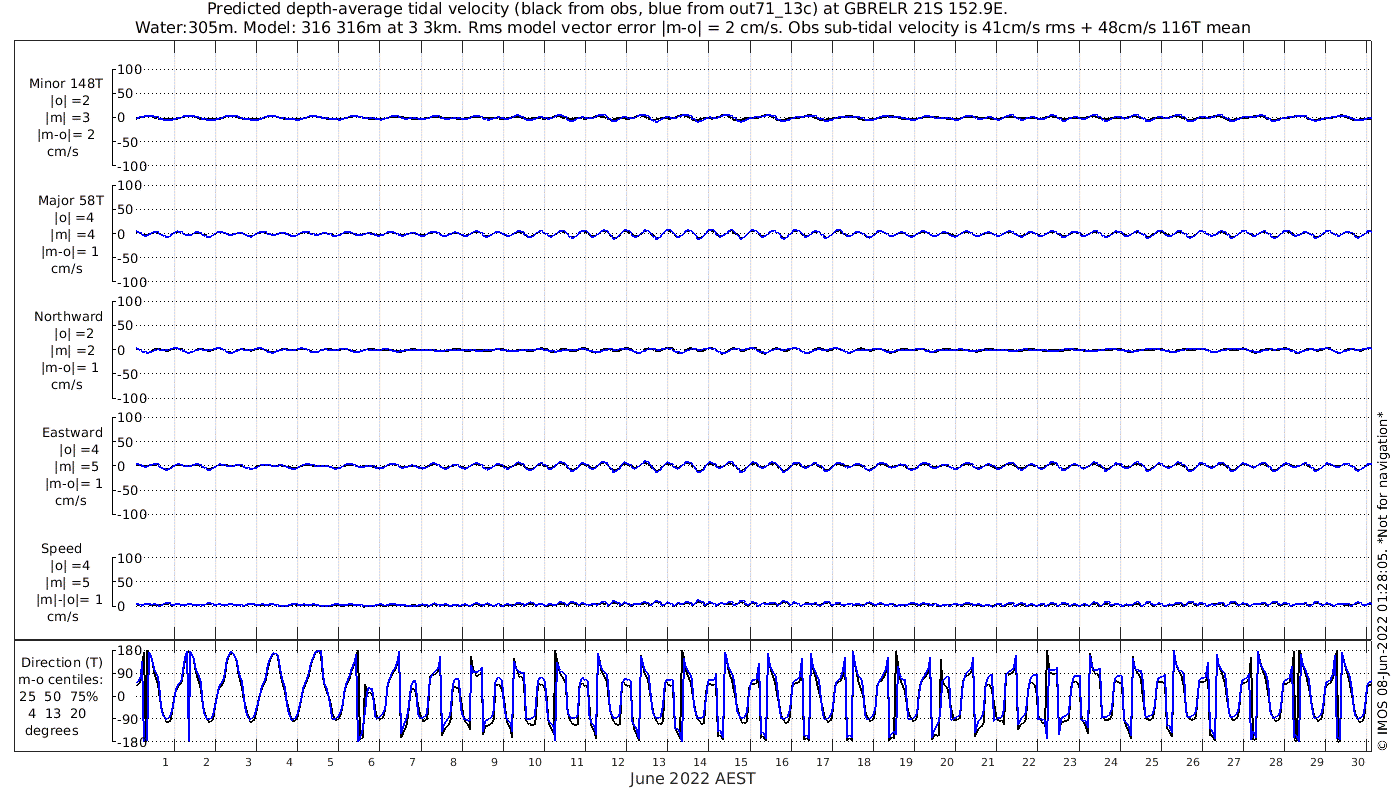Click the '|m-o|= 2' value under Minor 148T
This screenshot has height=800, width=1400.
pyautogui.click(x=67, y=135)
